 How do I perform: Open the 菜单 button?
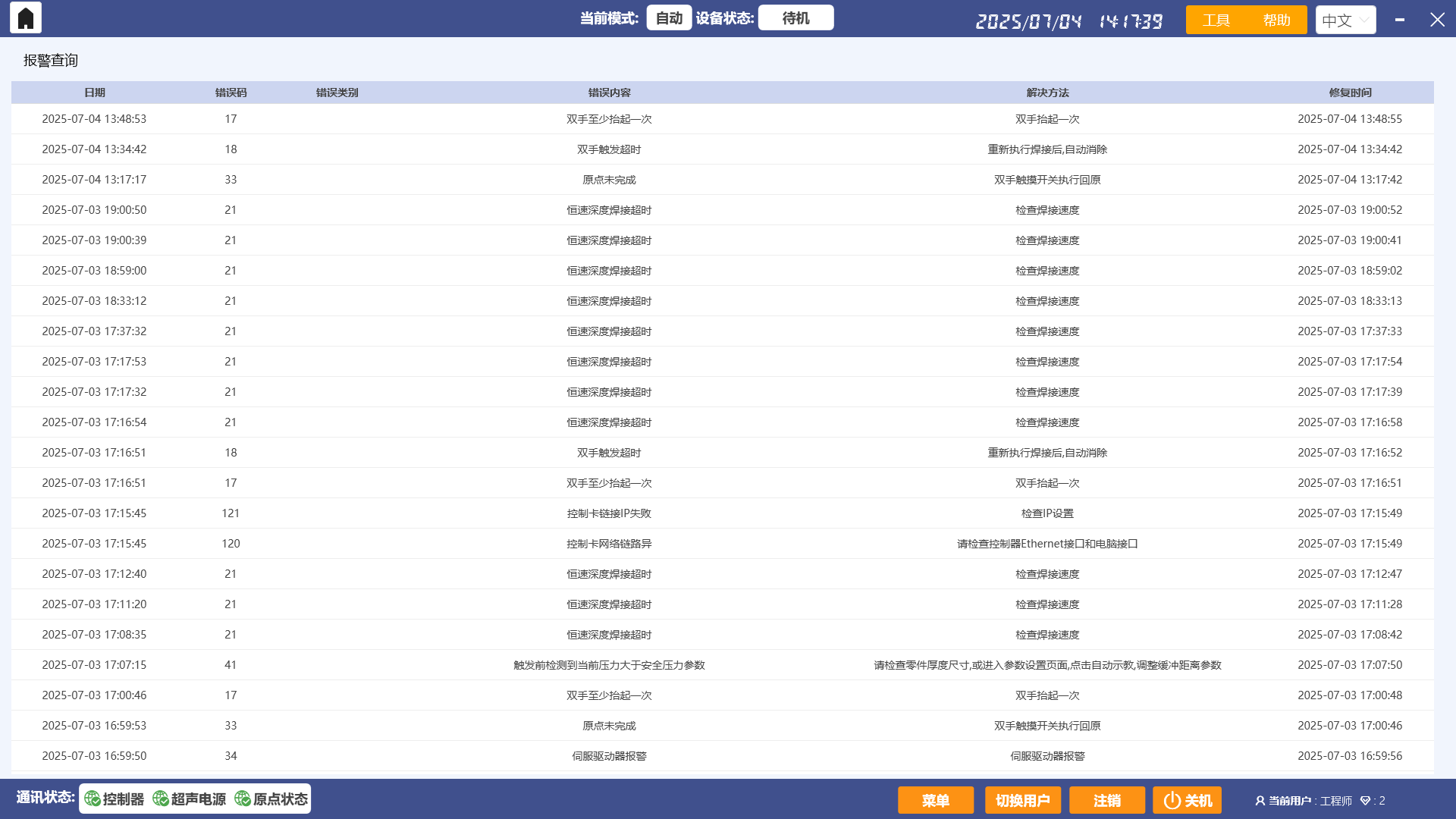click(936, 800)
